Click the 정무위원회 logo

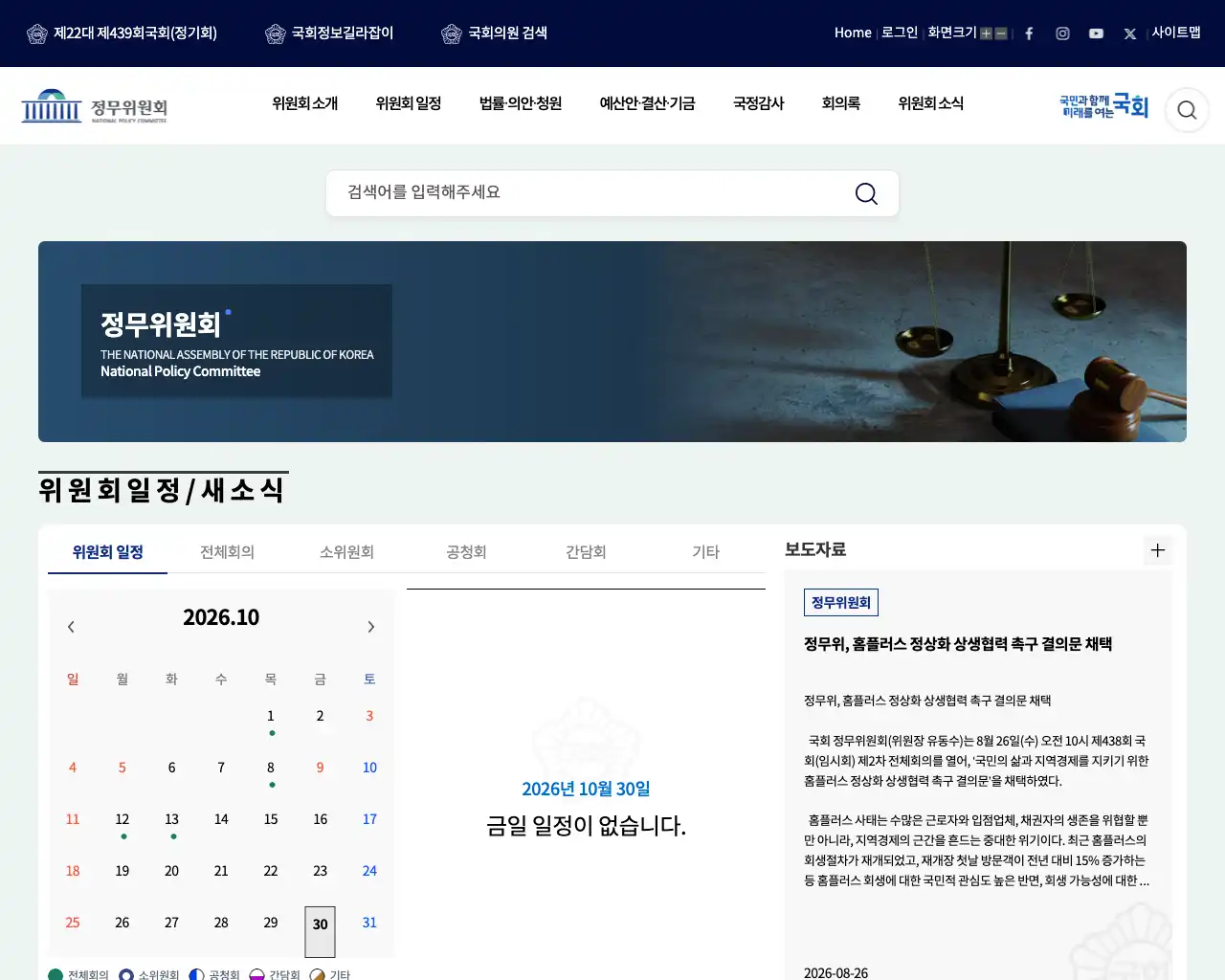click(95, 106)
